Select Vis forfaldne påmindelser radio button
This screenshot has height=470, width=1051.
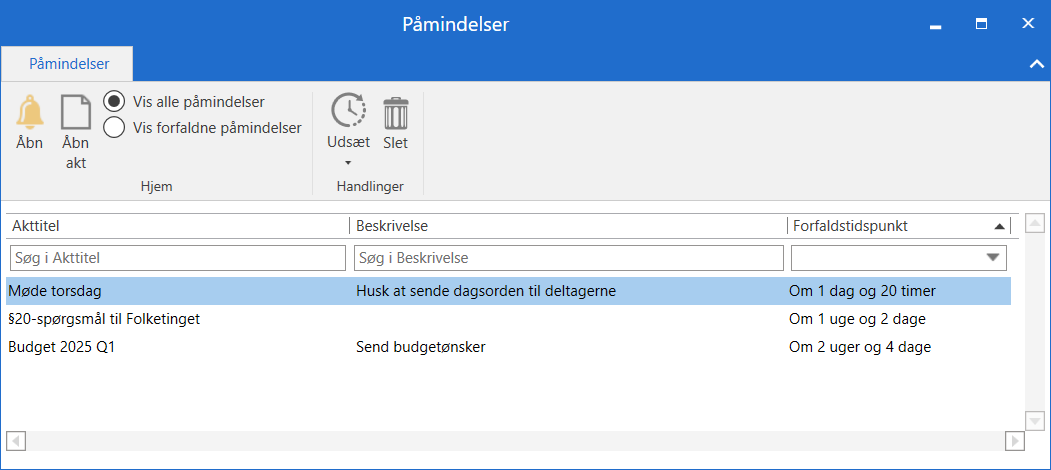pyautogui.click(x=115, y=127)
